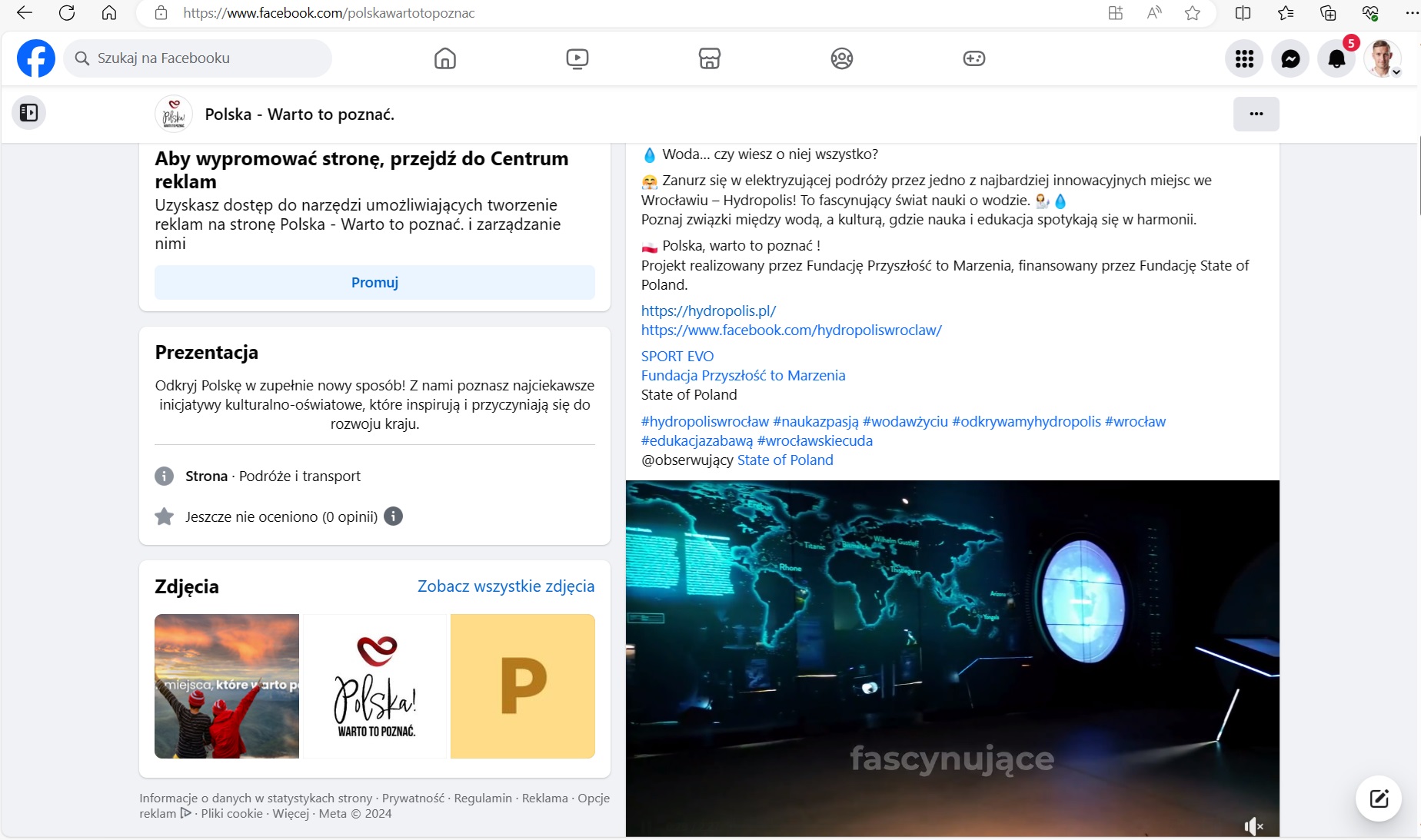Click the new message compose icon

pyautogui.click(x=1379, y=798)
